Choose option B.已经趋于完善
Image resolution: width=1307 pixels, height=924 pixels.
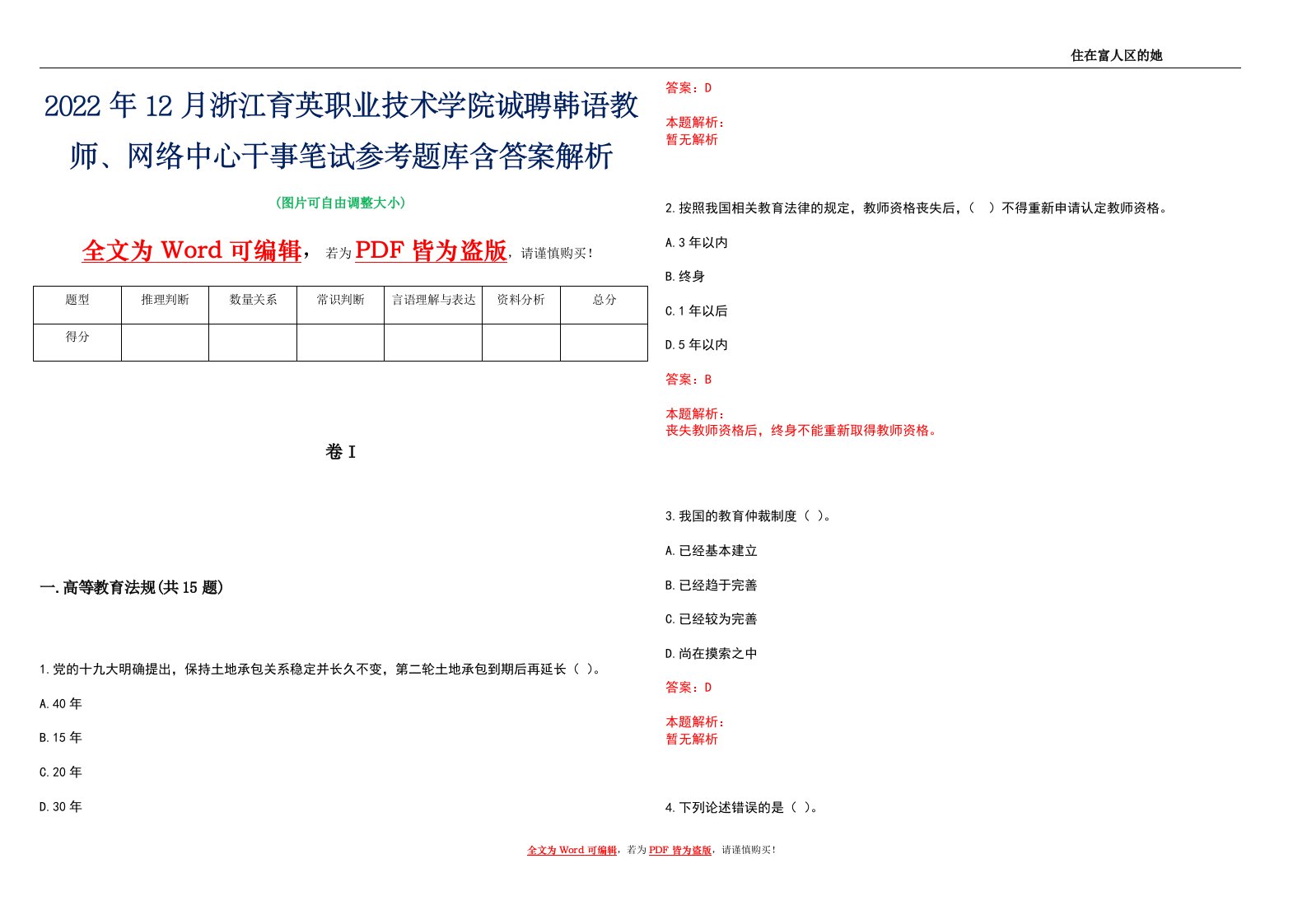click(712, 586)
